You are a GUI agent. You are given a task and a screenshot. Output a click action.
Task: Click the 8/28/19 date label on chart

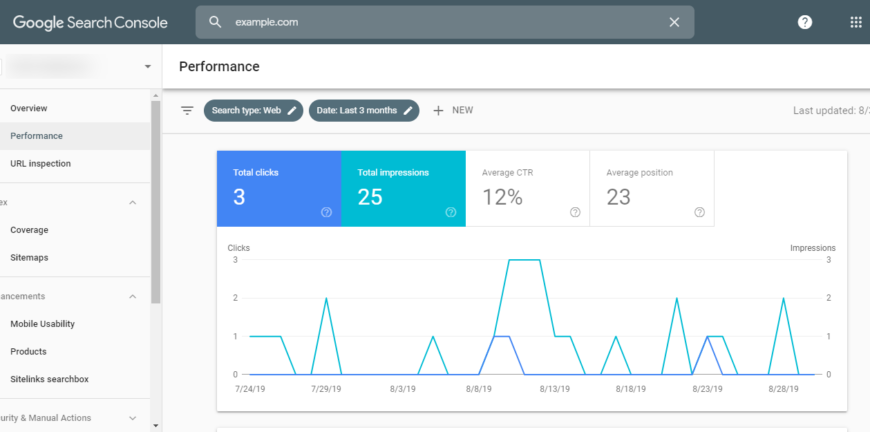click(783, 389)
